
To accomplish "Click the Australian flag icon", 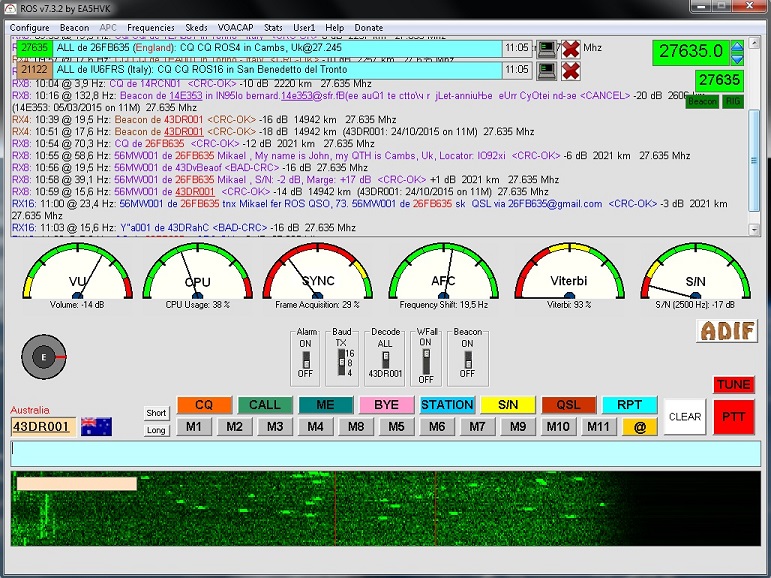I will click(96, 426).
